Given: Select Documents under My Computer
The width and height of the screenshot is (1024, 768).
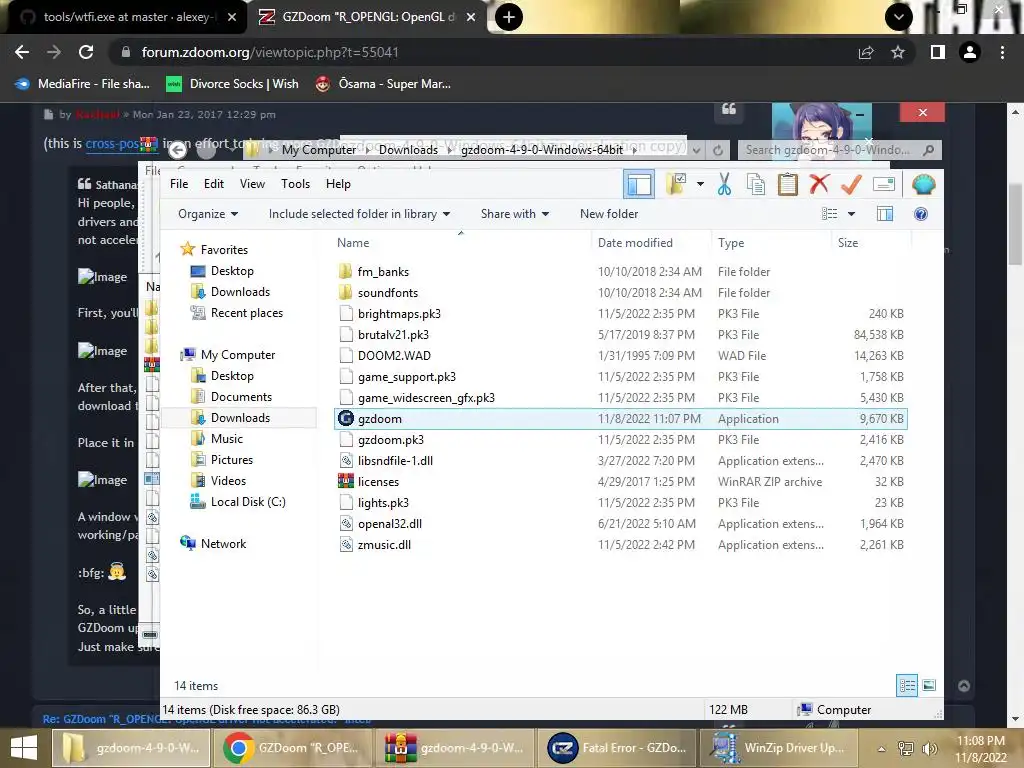Looking at the screenshot, I should click(241, 397).
